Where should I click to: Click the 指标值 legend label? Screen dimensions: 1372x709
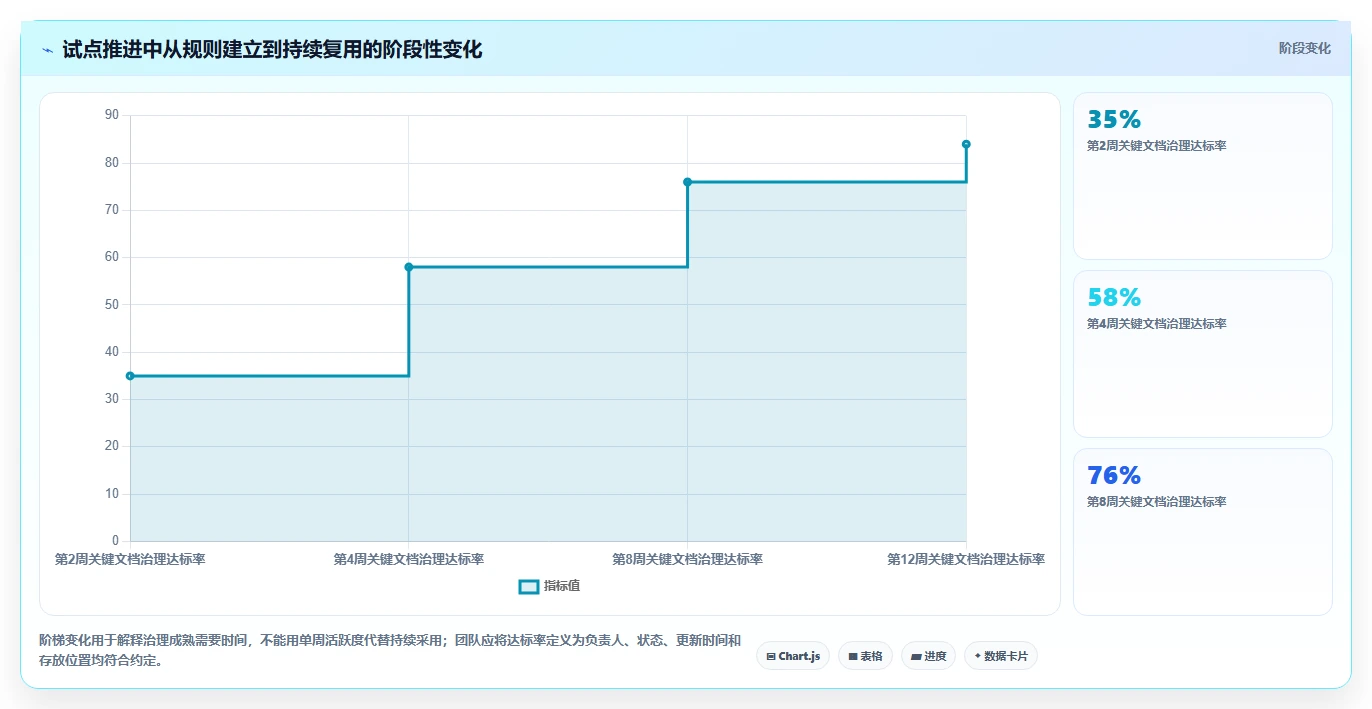click(x=562, y=586)
